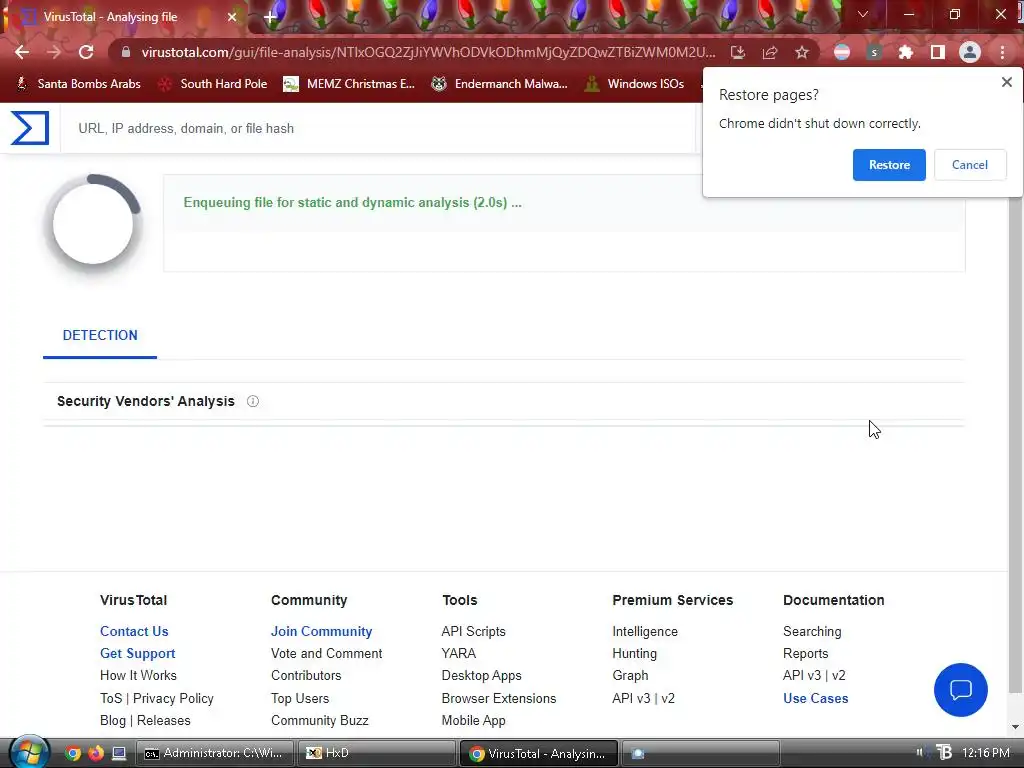Open a new tab with the plus button
Viewport: 1024px width, 768px height.
270,17
